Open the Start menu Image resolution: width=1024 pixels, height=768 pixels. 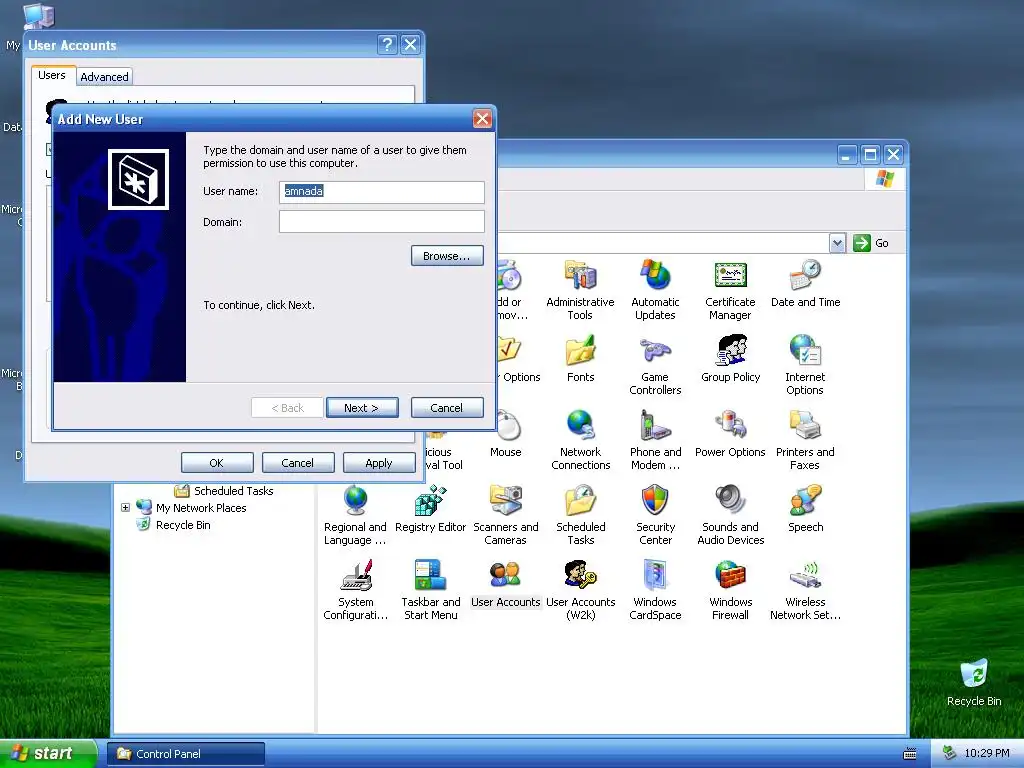pyautogui.click(x=48, y=754)
